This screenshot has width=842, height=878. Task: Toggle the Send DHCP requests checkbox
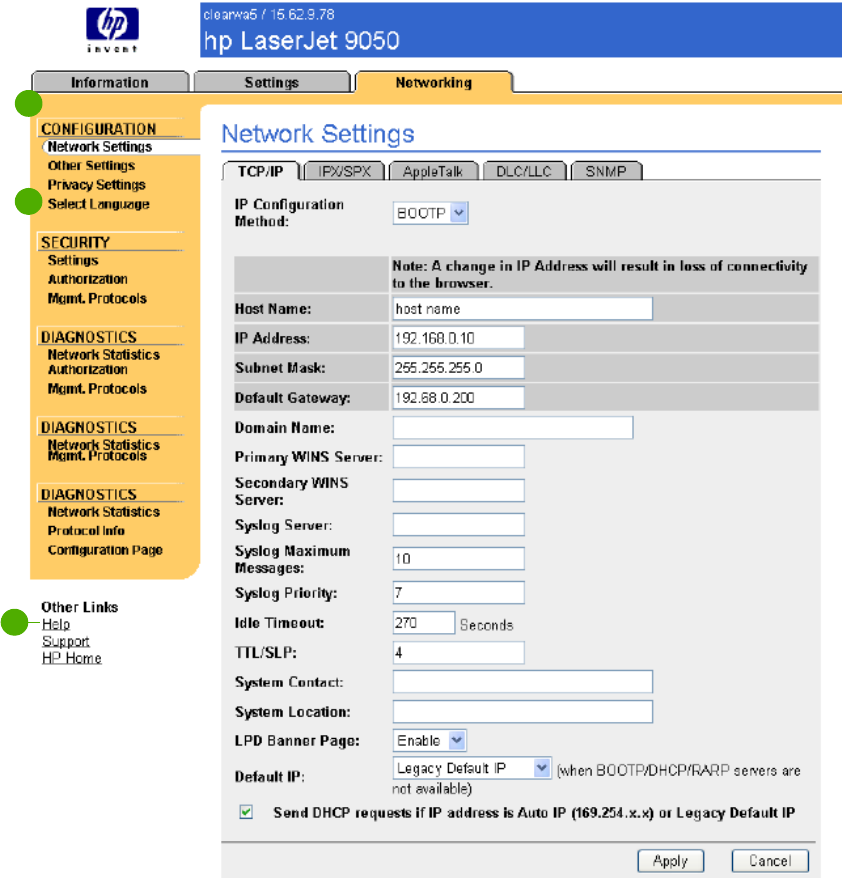coord(246,812)
